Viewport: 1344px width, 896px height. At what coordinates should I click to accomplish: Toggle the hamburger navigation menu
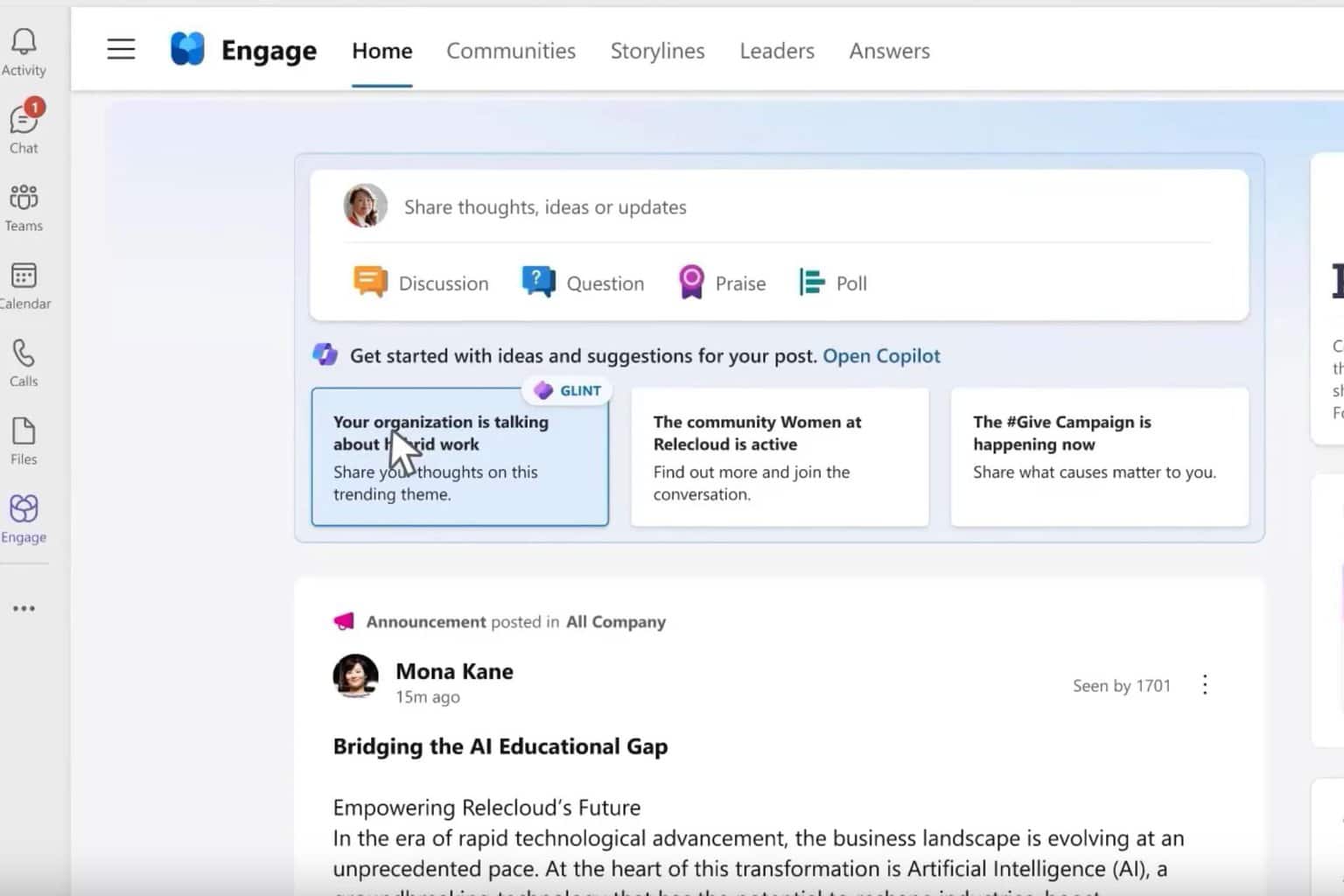[121, 50]
